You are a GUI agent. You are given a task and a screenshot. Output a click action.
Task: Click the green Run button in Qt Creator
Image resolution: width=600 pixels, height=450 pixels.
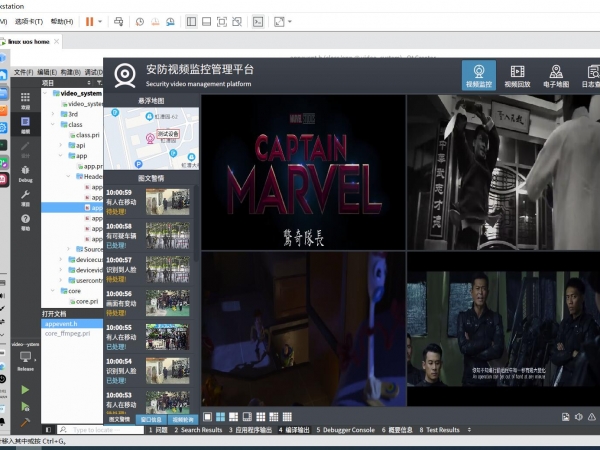(x=25, y=390)
